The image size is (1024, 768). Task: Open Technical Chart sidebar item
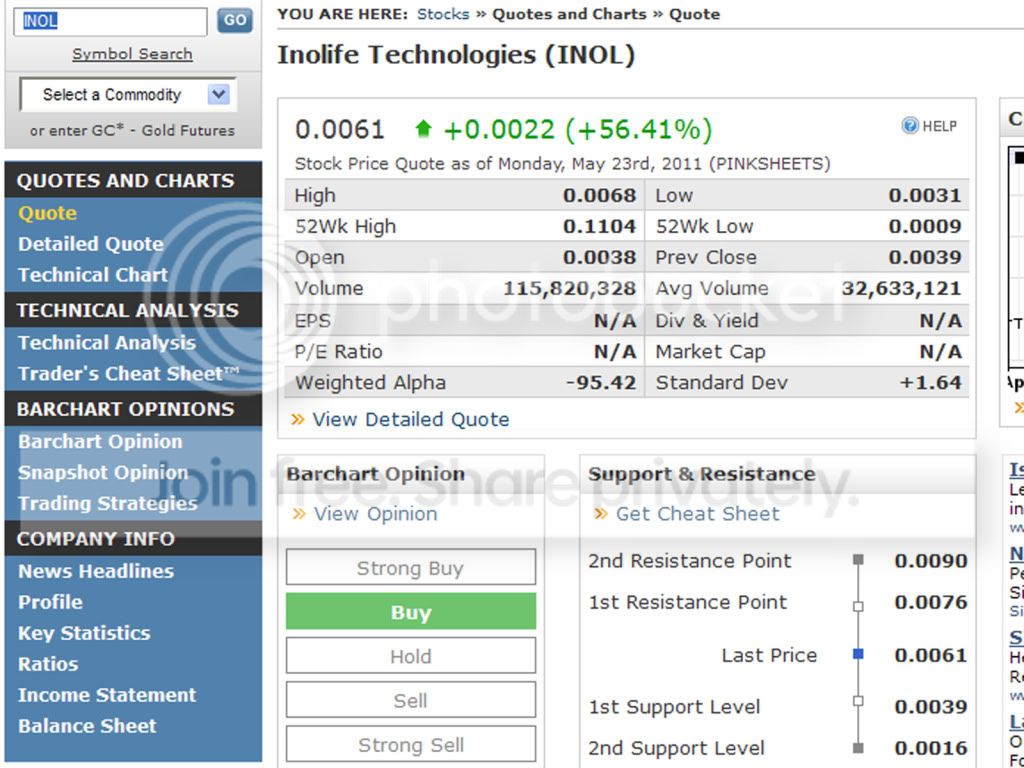93,275
